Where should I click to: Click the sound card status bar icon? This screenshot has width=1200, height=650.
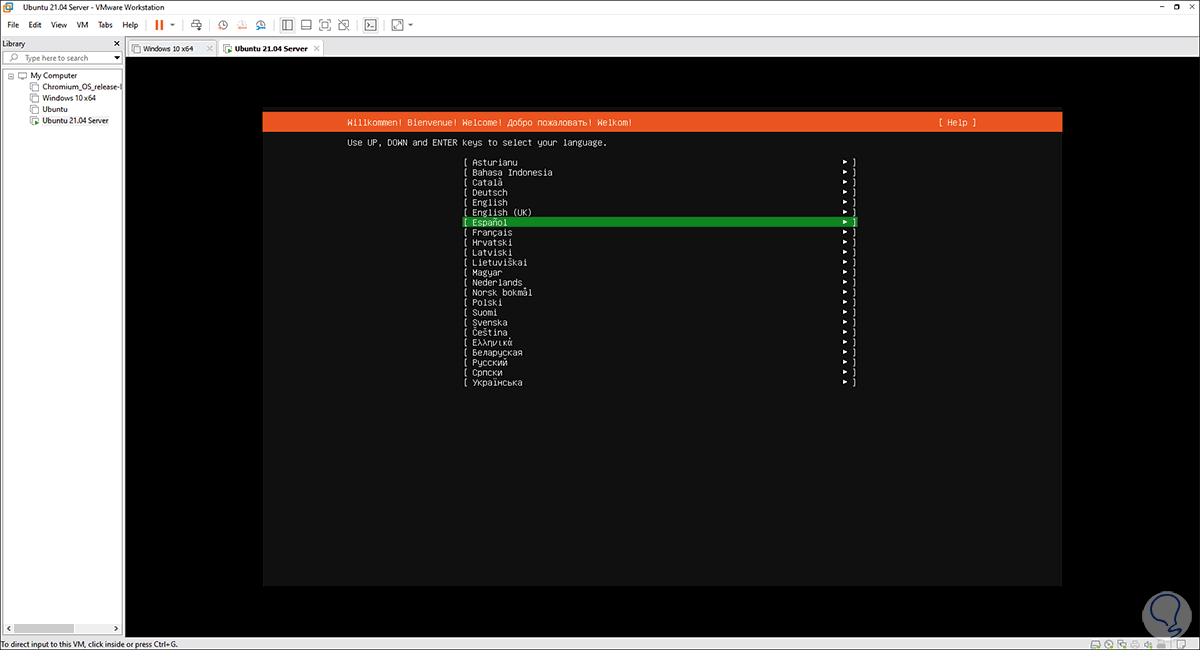coord(1148,644)
